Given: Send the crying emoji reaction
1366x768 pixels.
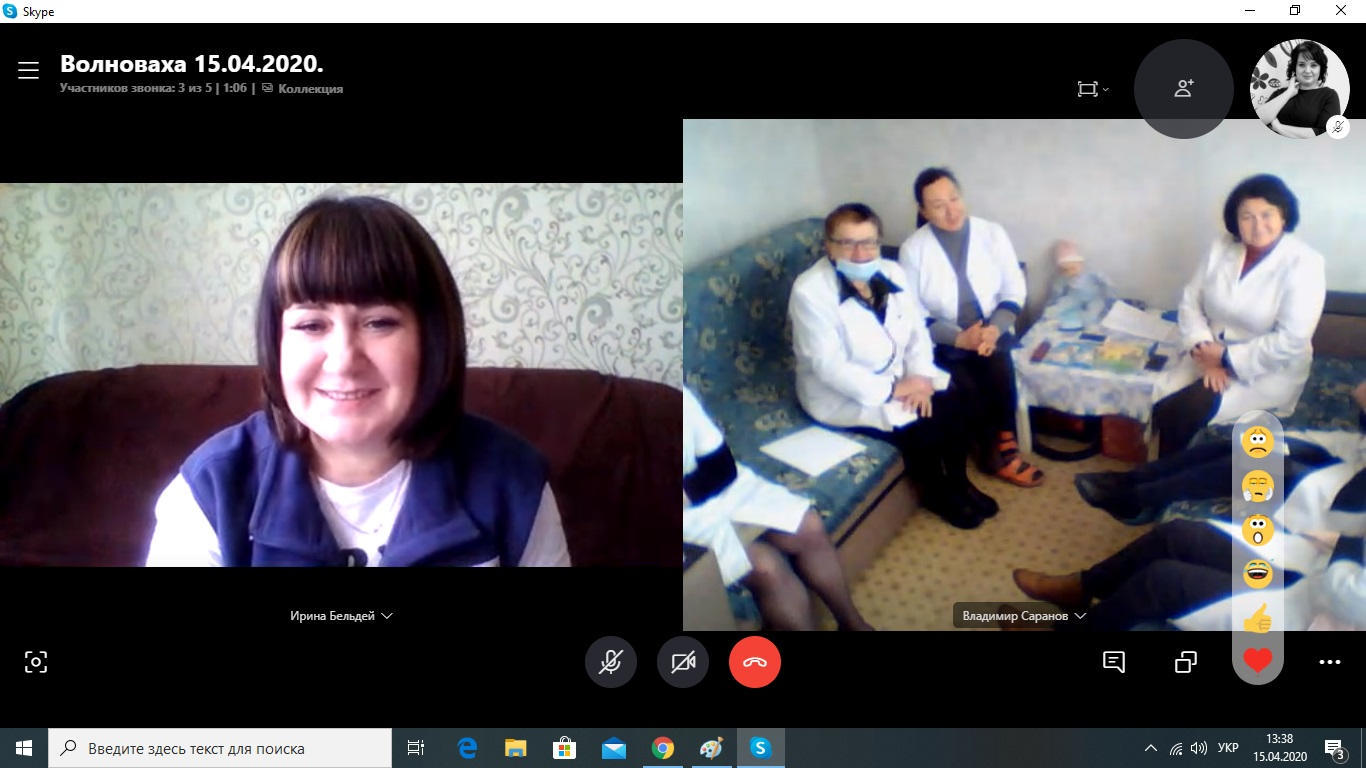Looking at the screenshot, I should pyautogui.click(x=1258, y=486).
